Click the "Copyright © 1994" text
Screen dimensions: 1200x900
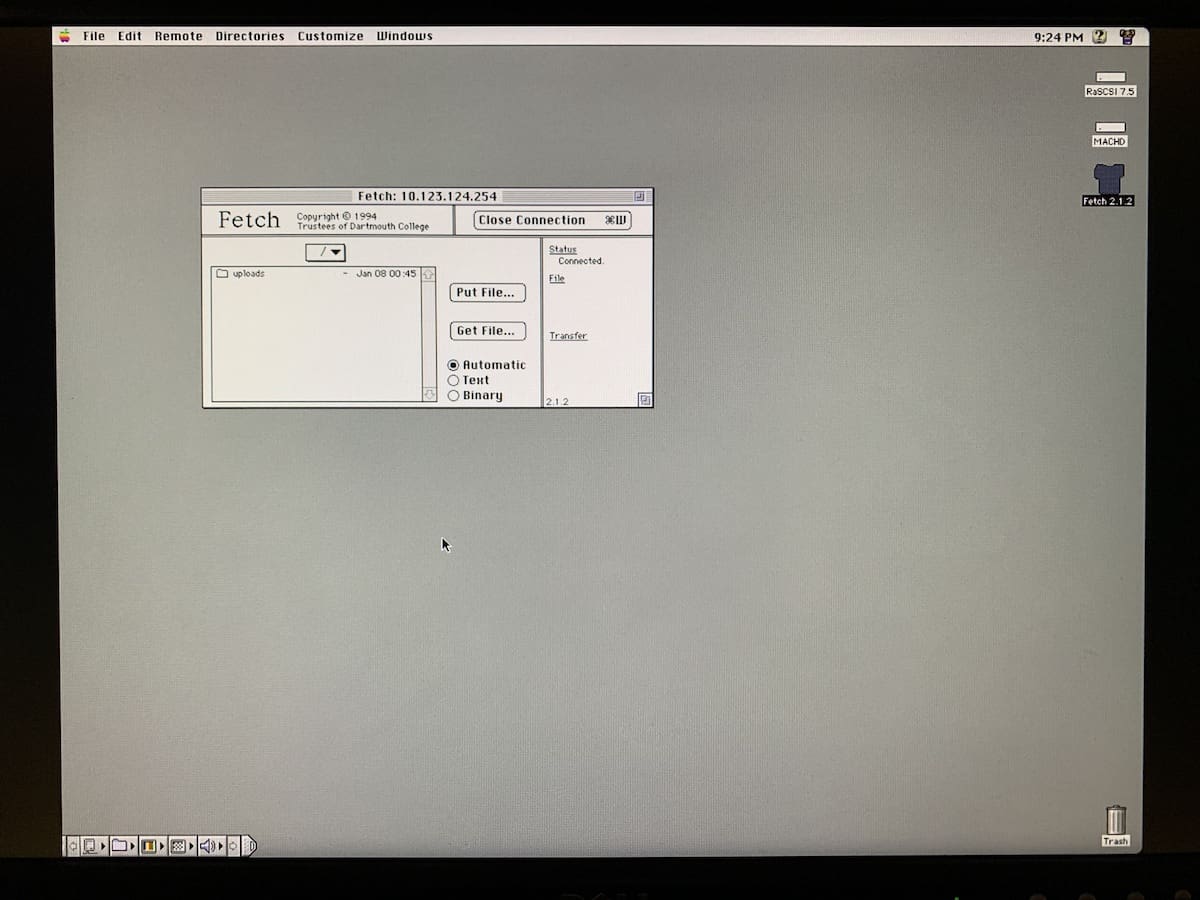pyautogui.click(x=337, y=216)
